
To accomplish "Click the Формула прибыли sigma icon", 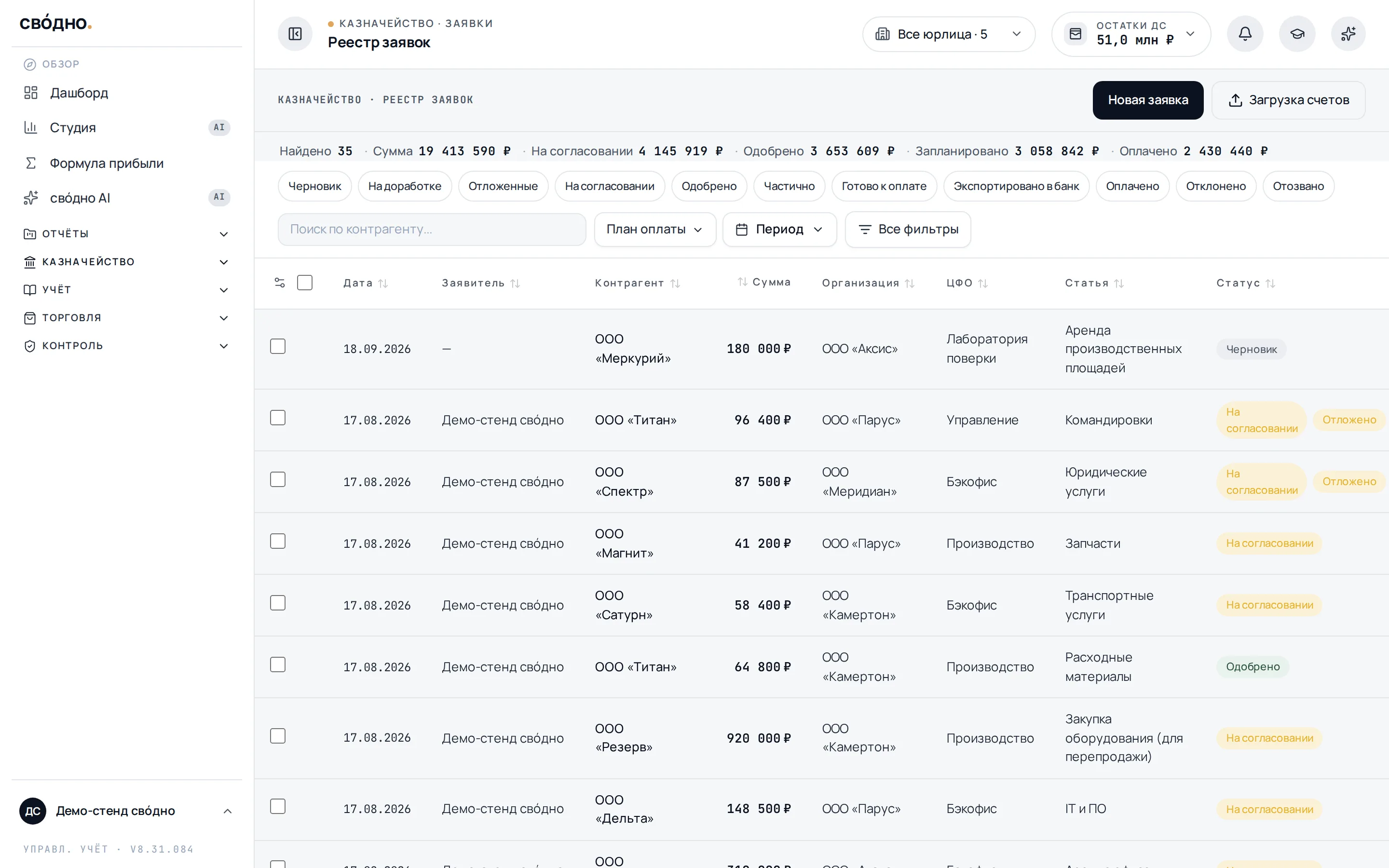I will (31, 163).
